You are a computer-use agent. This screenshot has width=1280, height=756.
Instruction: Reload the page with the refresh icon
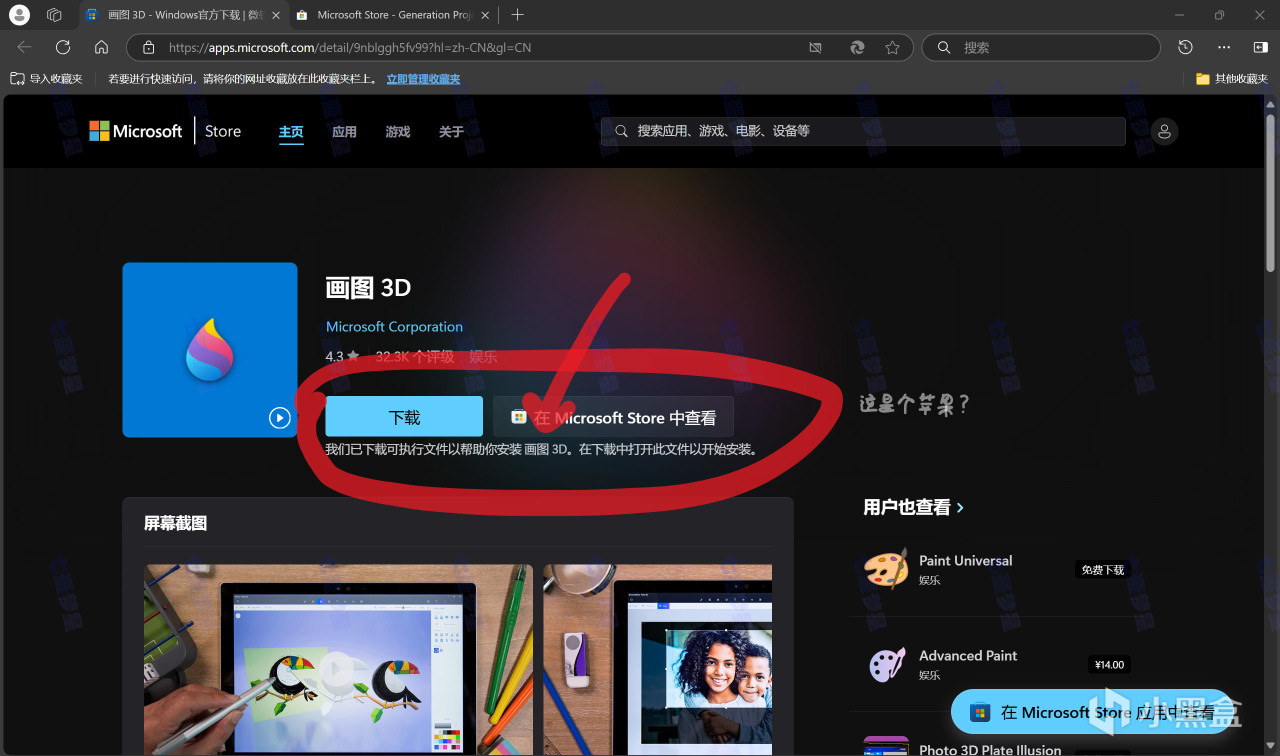pyautogui.click(x=63, y=47)
